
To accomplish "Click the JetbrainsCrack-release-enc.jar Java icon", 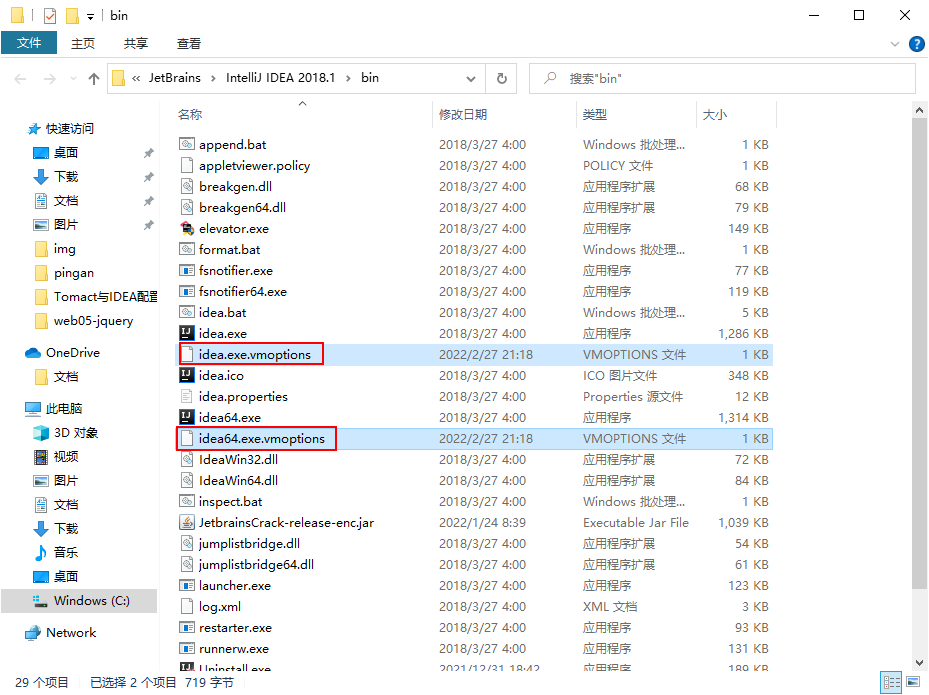I will pyautogui.click(x=187, y=523).
